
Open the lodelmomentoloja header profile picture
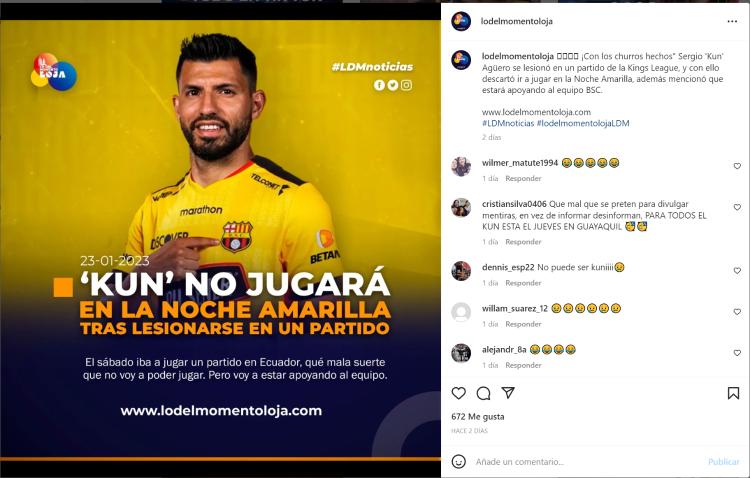[461, 22]
